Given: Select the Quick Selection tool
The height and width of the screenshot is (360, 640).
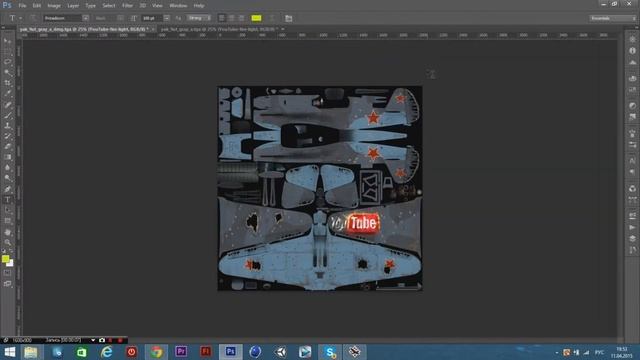Looking at the screenshot, I should (x=7, y=73).
